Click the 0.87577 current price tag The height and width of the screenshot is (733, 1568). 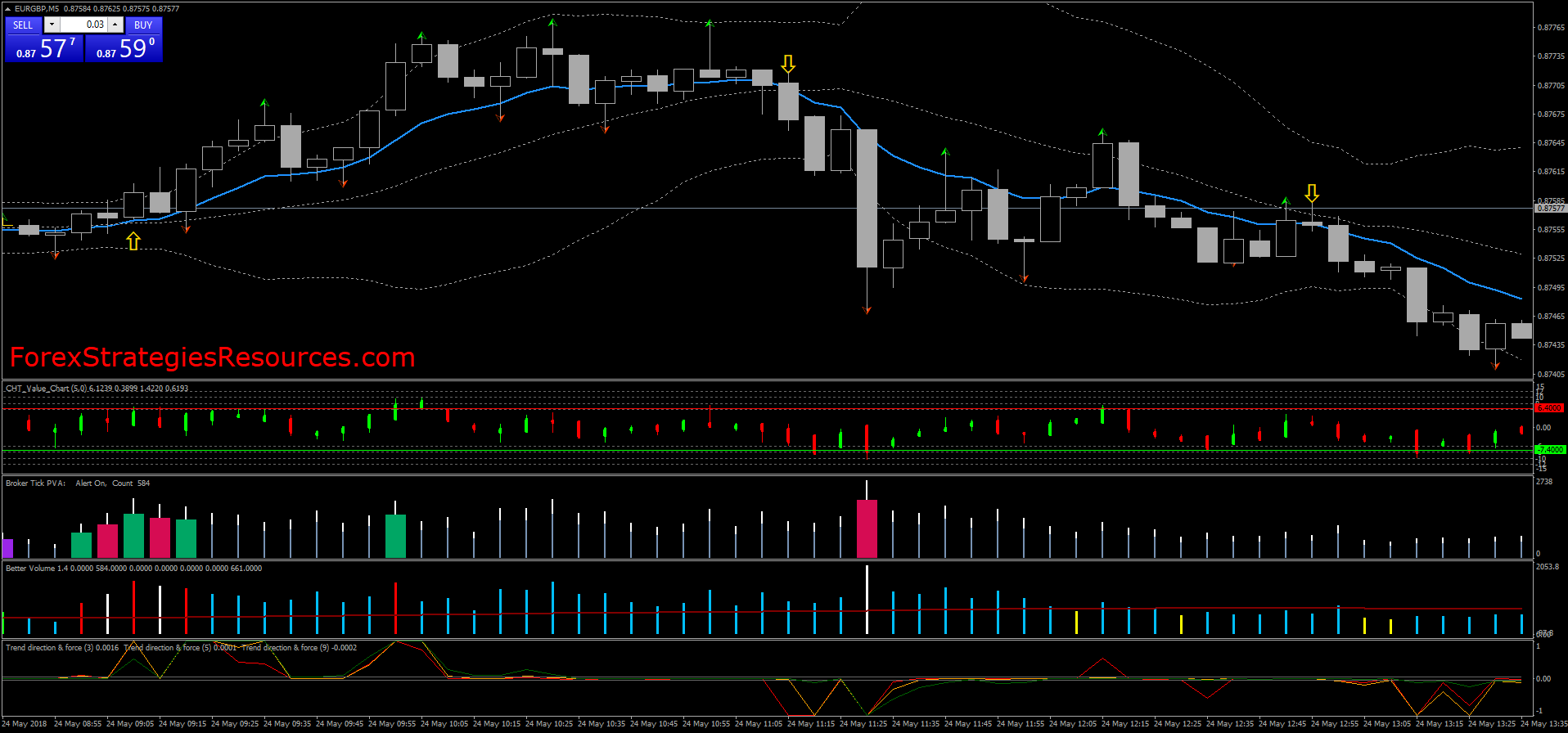pos(1551,209)
